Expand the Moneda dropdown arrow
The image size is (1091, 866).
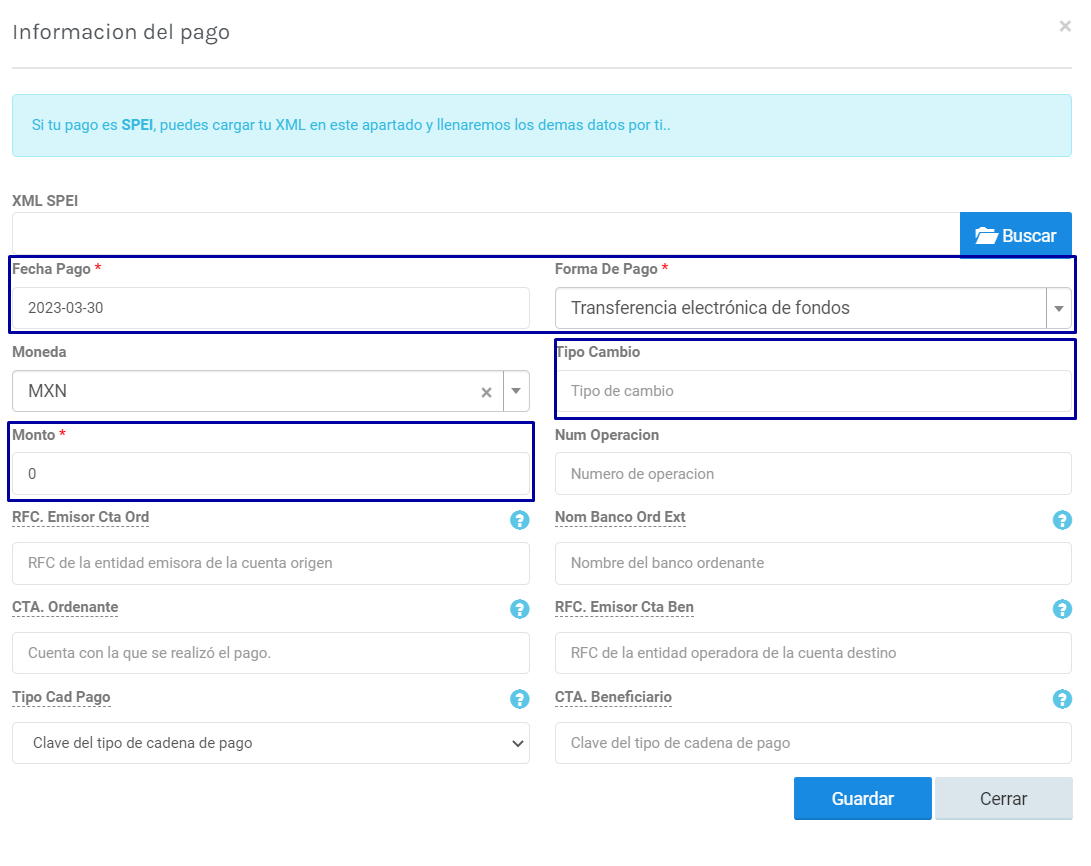pyautogui.click(x=516, y=392)
